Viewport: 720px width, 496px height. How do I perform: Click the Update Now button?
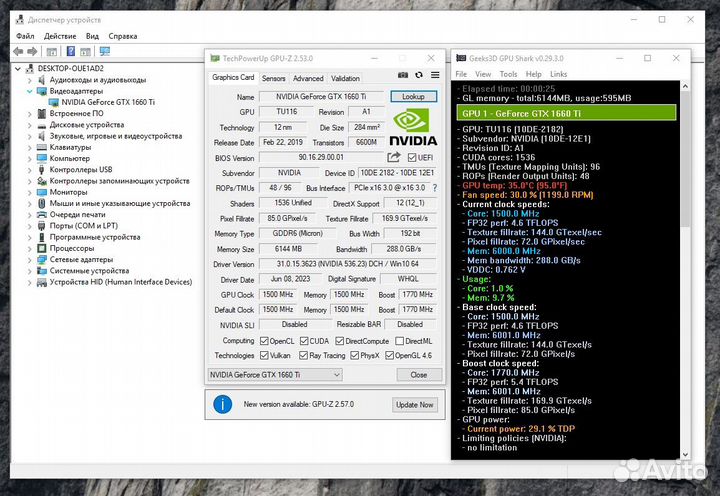[x=415, y=405]
